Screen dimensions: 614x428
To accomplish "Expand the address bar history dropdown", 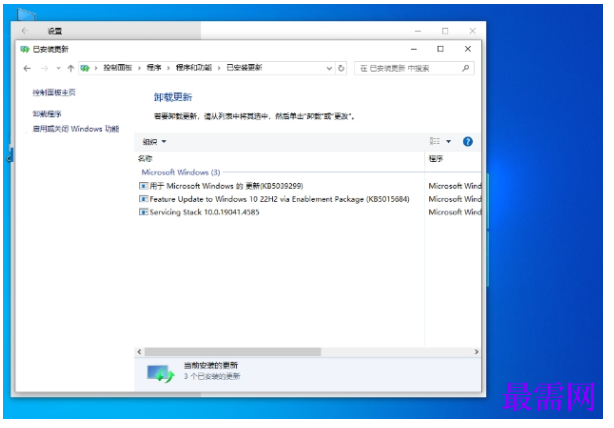I will 329,68.
